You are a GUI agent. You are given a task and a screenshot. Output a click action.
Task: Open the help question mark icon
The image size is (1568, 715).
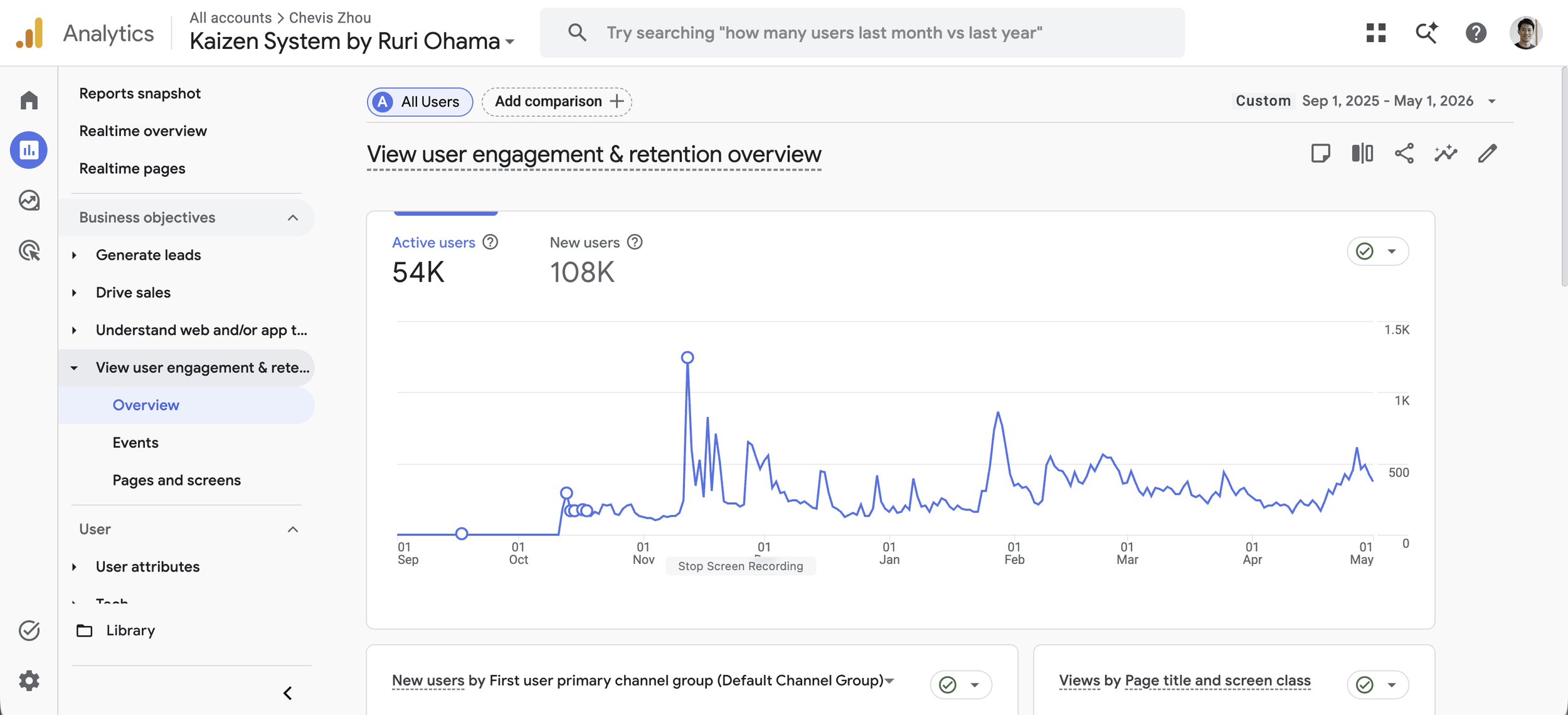pos(1476,33)
